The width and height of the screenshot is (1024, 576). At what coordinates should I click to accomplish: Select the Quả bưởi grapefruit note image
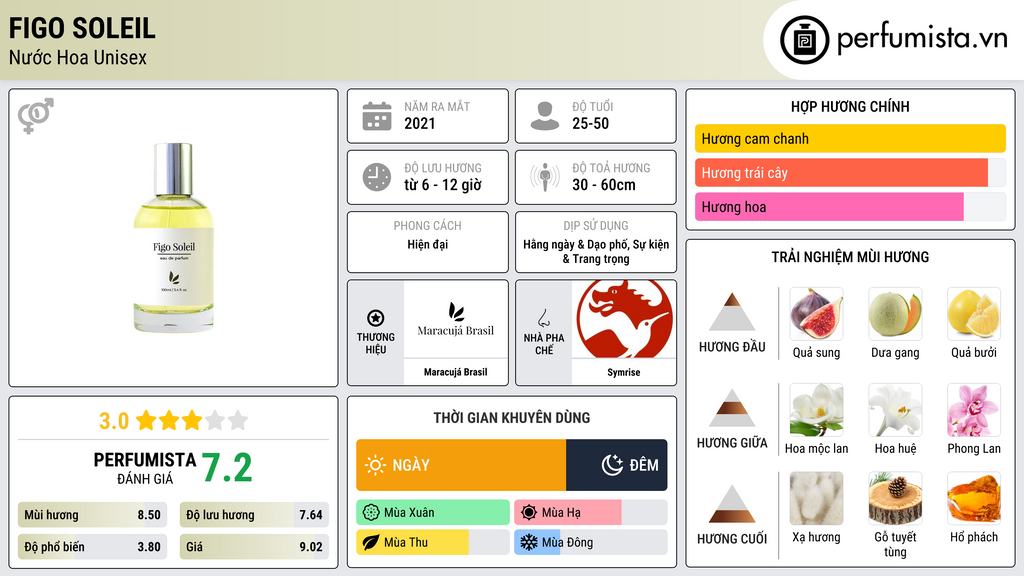974,314
